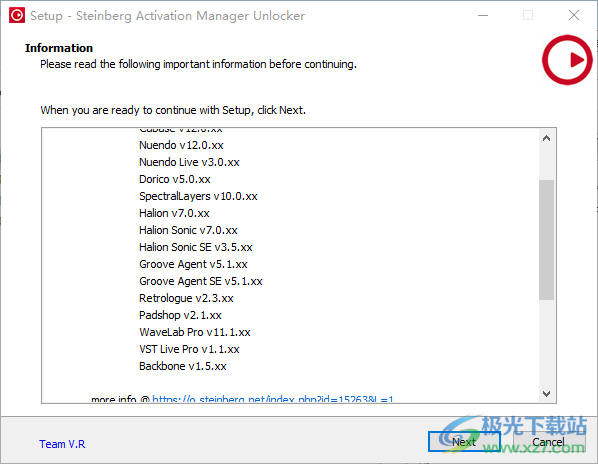This screenshot has width=598, height=464.
Task: Click the setup icon in the title bar
Action: click(x=17, y=15)
